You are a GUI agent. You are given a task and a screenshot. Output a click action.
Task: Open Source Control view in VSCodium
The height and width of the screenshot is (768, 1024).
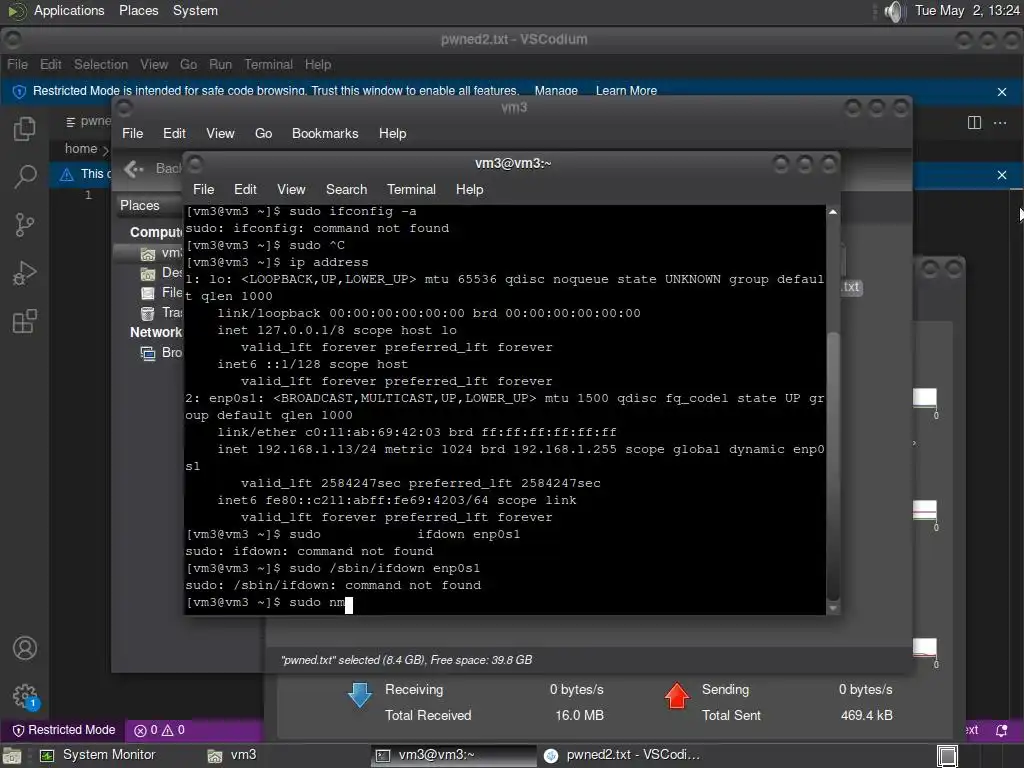click(x=25, y=225)
